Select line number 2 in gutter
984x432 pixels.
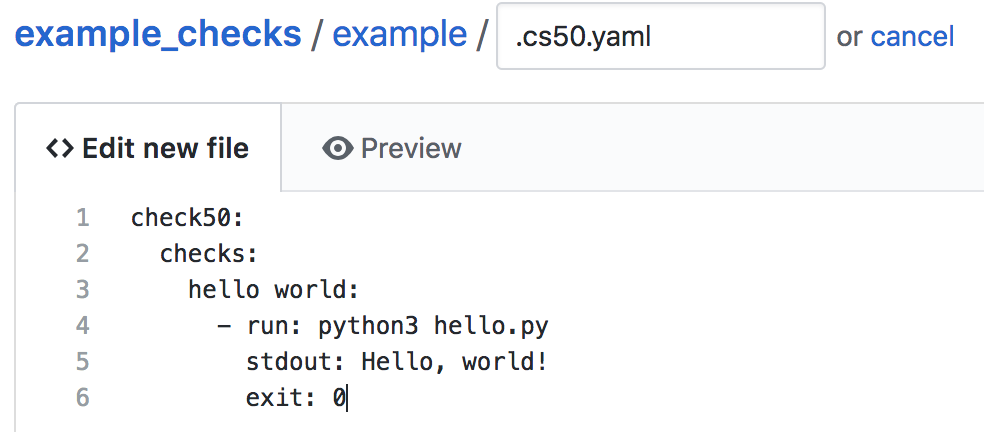pos(82,254)
